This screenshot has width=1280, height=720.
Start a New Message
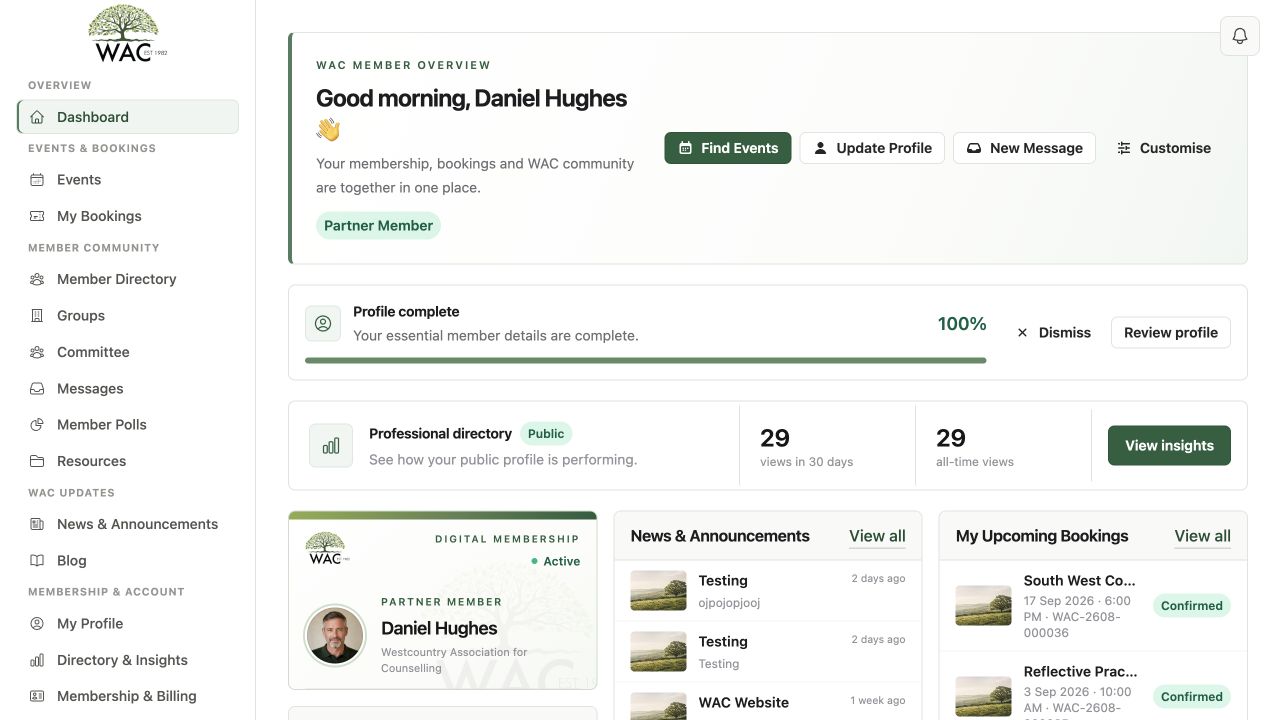coord(1024,148)
